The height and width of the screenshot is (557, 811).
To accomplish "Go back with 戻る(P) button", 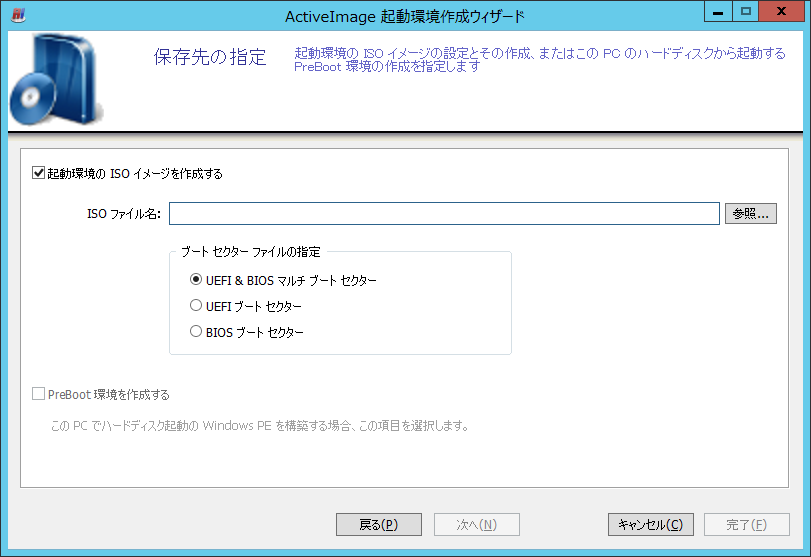I will click(379, 524).
